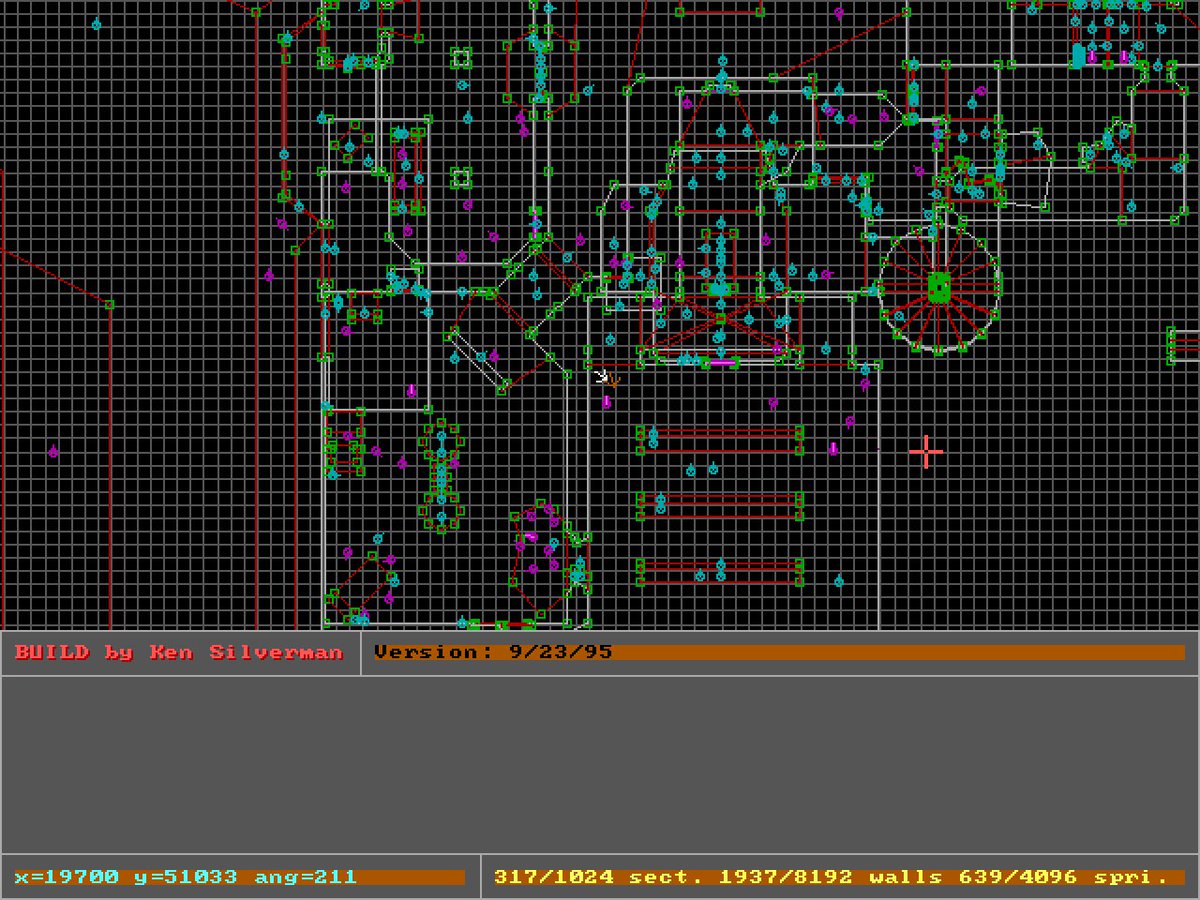Select the magenta wall segment on the white wall

coord(723,362)
